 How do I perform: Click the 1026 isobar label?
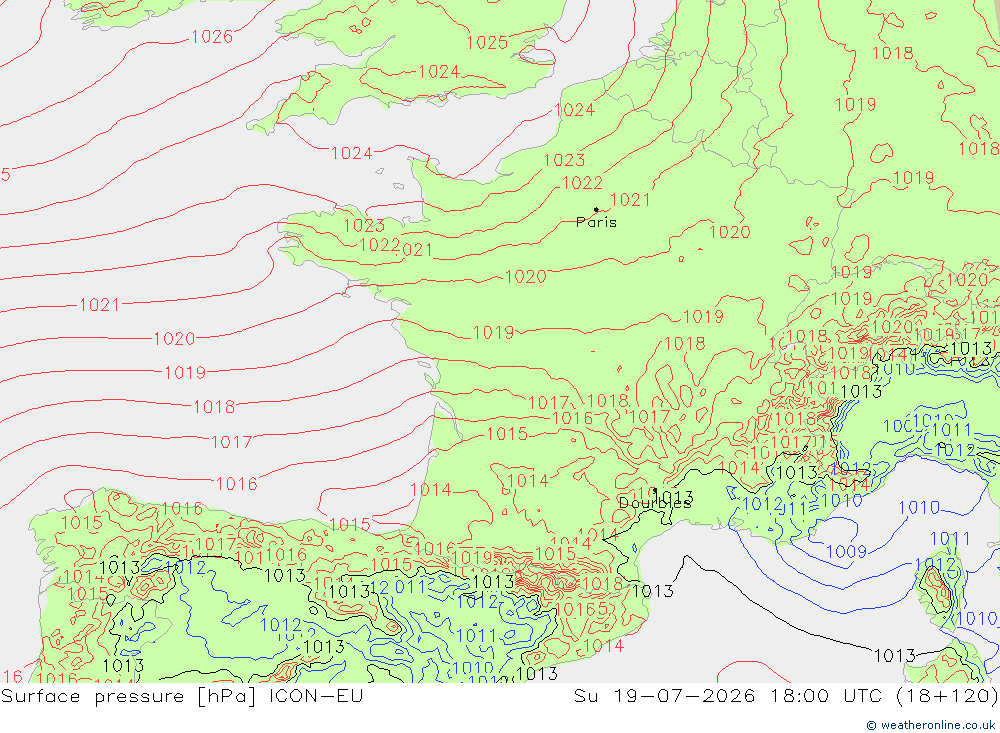coord(212,36)
